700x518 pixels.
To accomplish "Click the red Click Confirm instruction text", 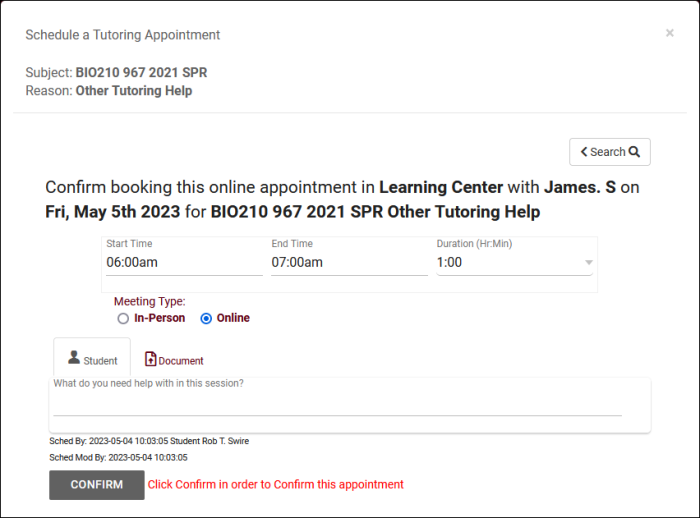I will point(275,484).
